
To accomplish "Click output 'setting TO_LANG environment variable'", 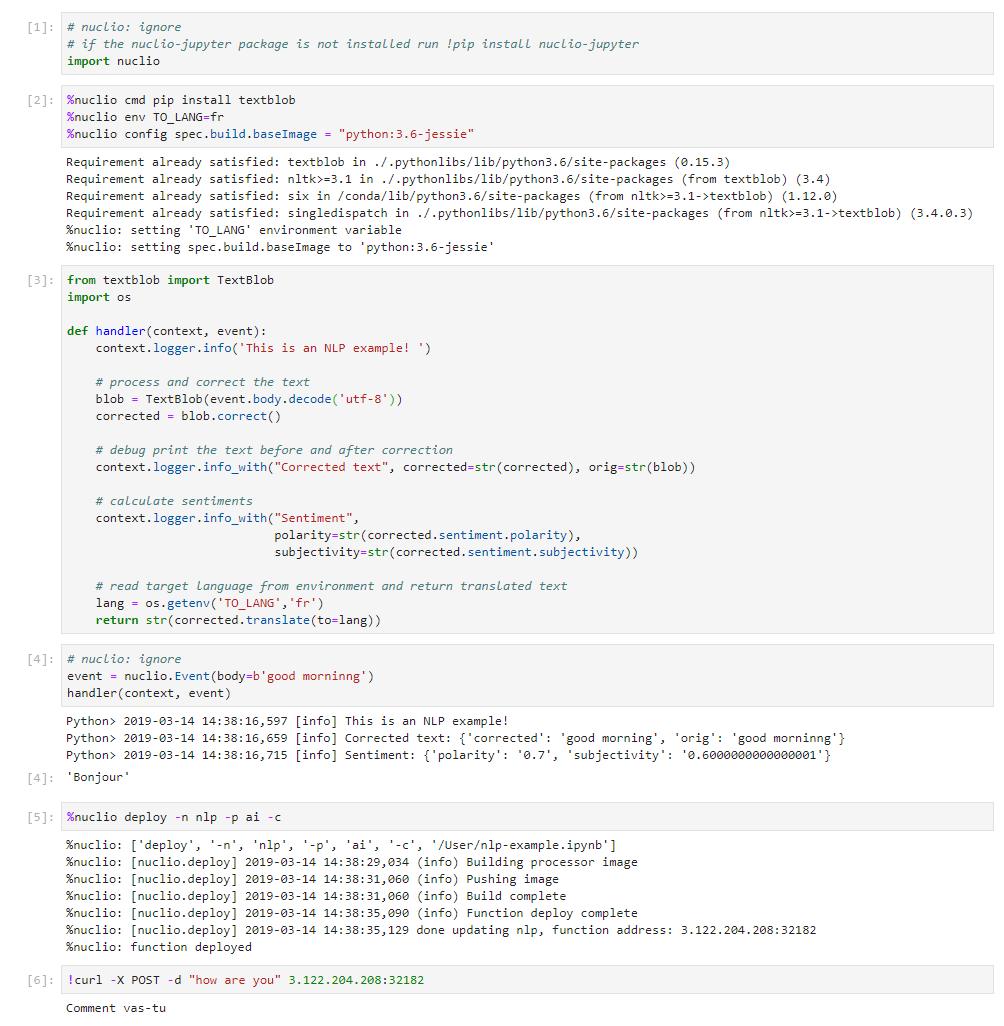I will point(234,230).
